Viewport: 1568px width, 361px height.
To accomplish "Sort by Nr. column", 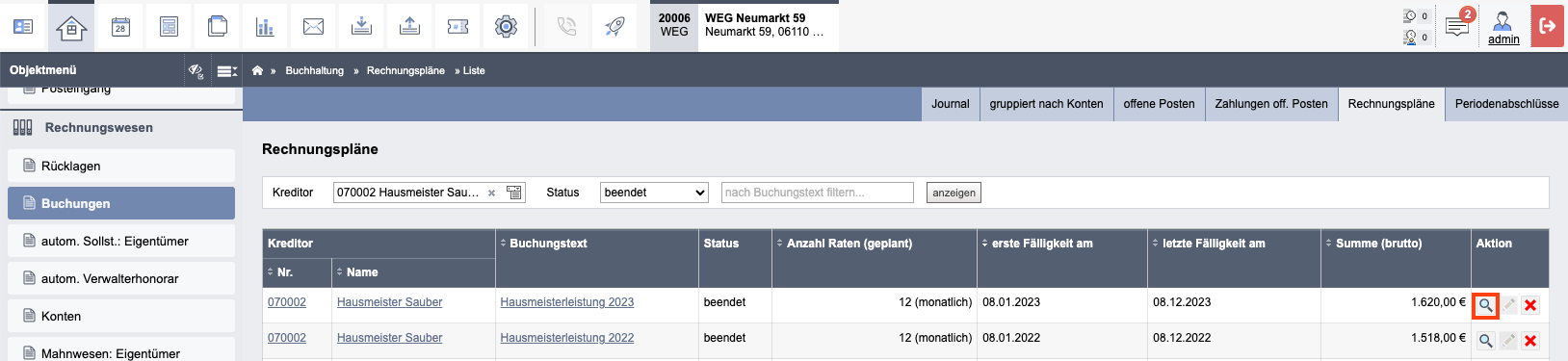I will [x=281, y=272].
